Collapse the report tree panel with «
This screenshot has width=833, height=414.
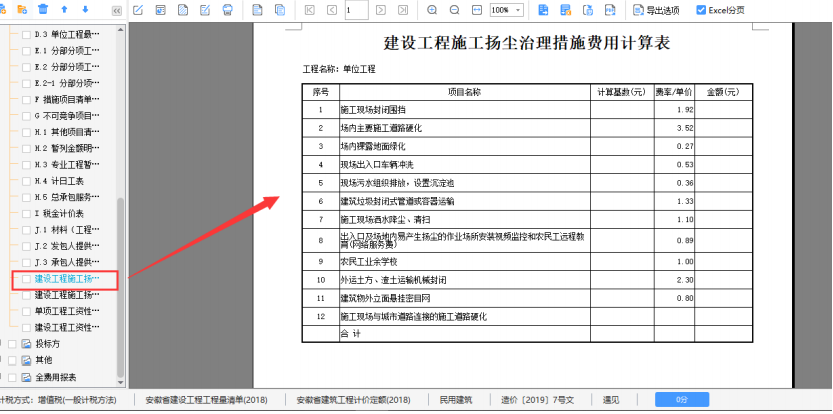click(117, 10)
